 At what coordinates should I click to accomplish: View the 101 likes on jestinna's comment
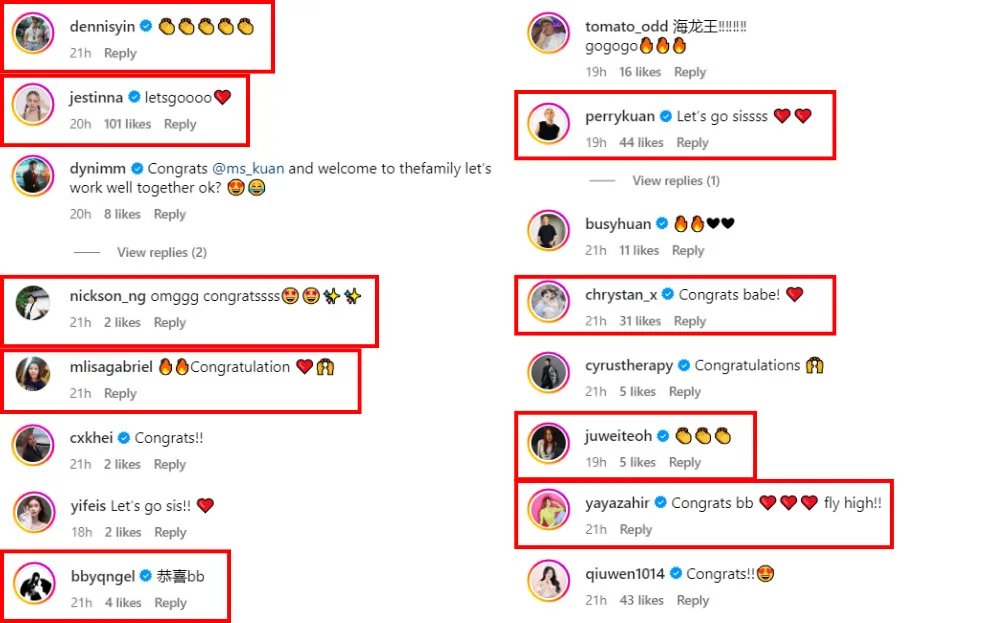pyautogui.click(x=127, y=124)
